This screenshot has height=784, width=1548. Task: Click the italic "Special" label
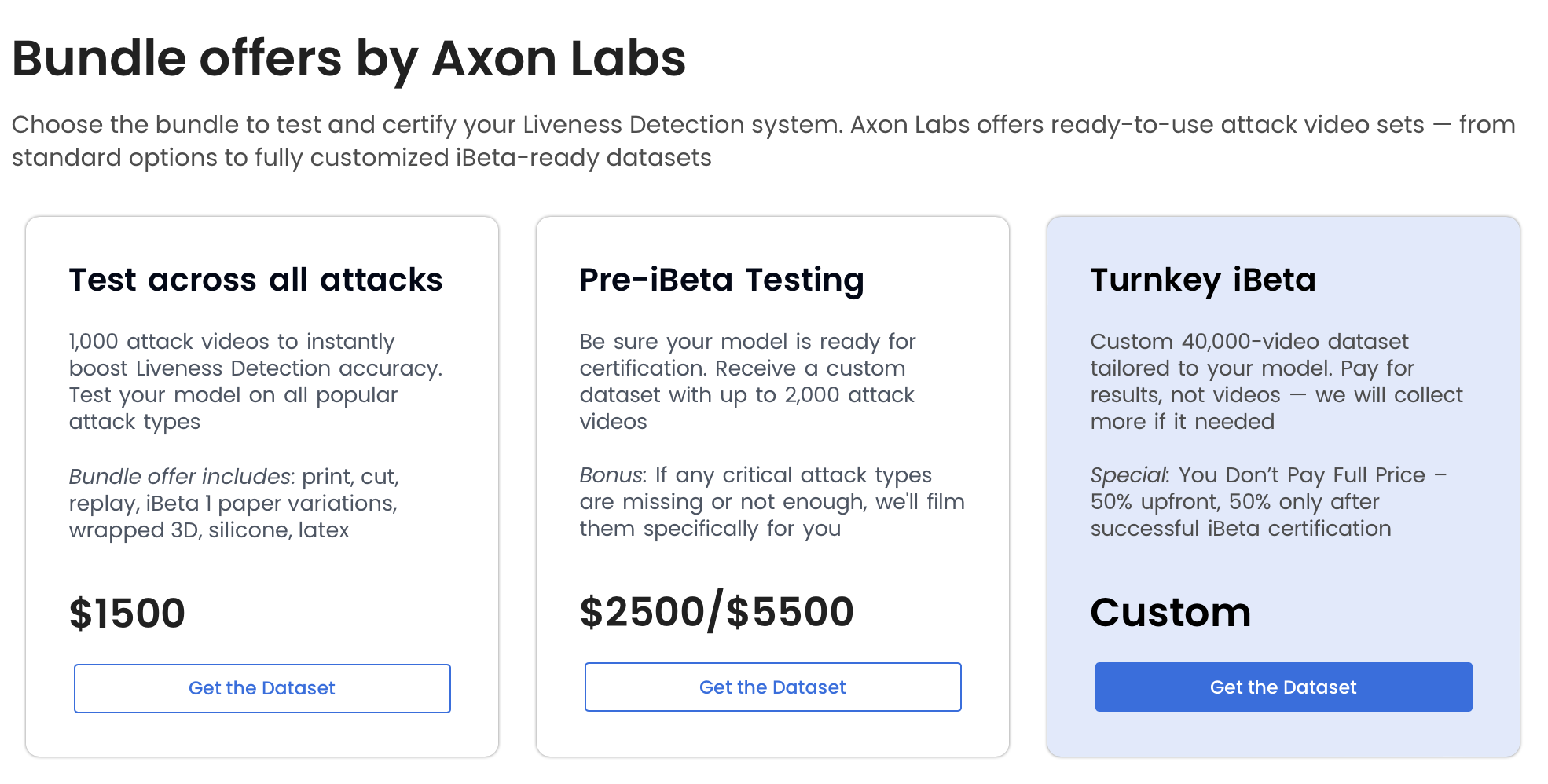point(1128,475)
